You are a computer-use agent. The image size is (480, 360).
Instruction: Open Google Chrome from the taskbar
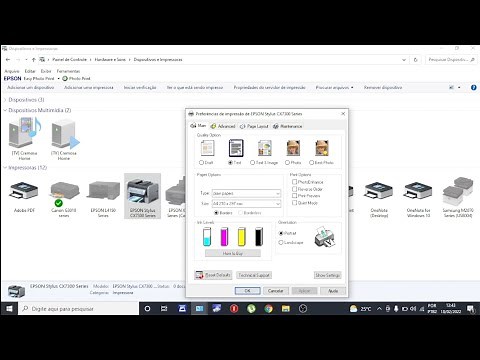[x=268, y=309]
